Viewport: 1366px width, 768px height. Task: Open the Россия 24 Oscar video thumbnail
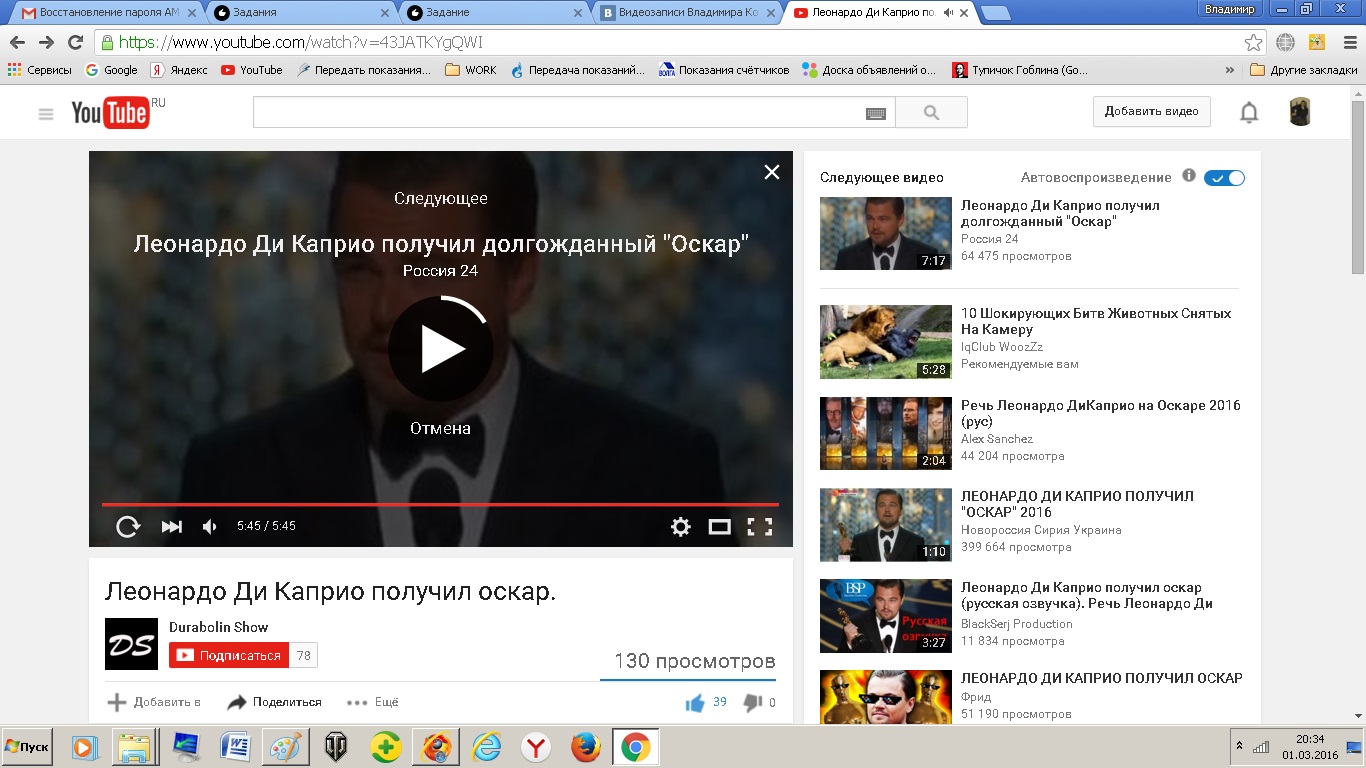pos(886,233)
